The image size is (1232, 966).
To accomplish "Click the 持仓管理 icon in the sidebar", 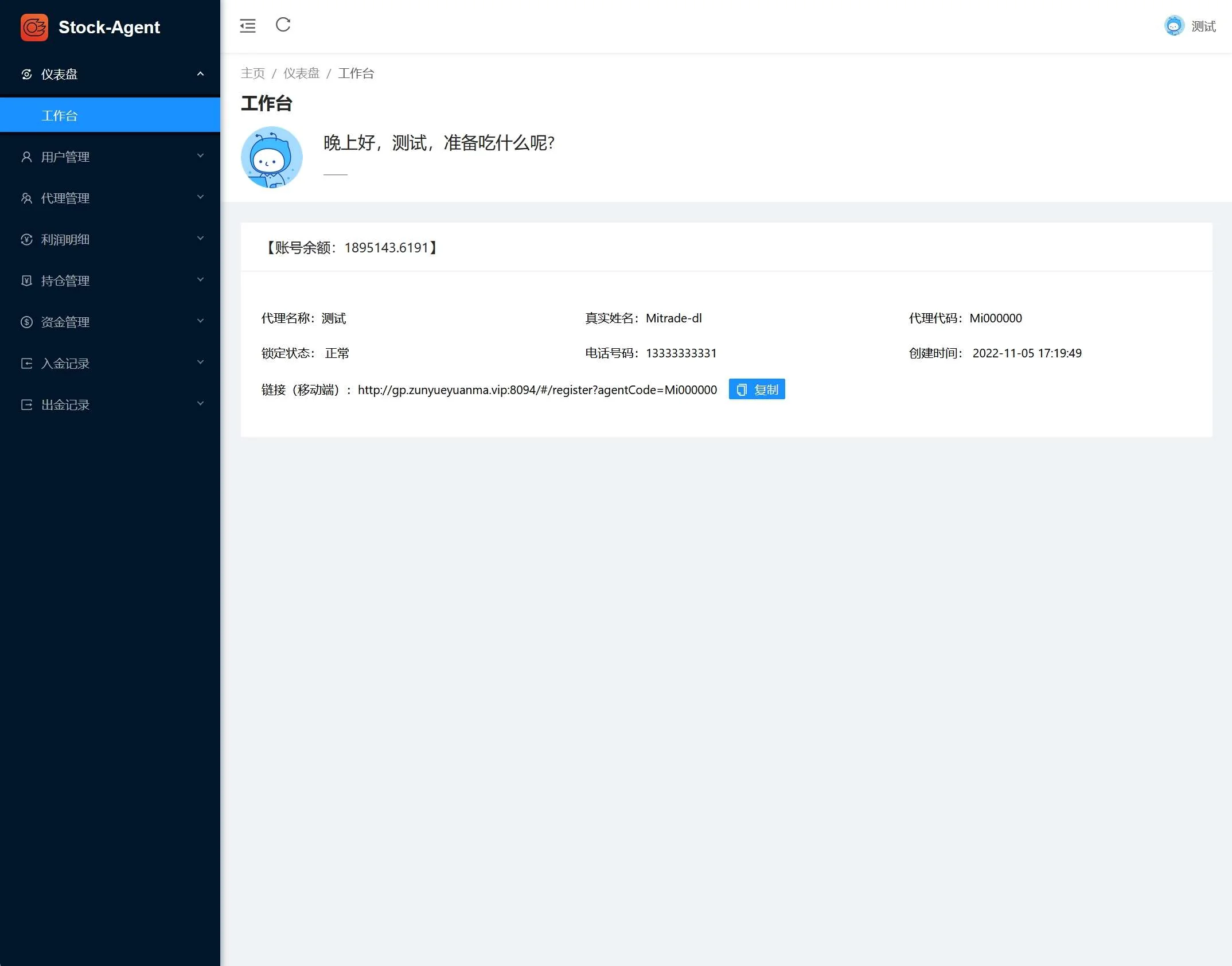I will coord(26,281).
